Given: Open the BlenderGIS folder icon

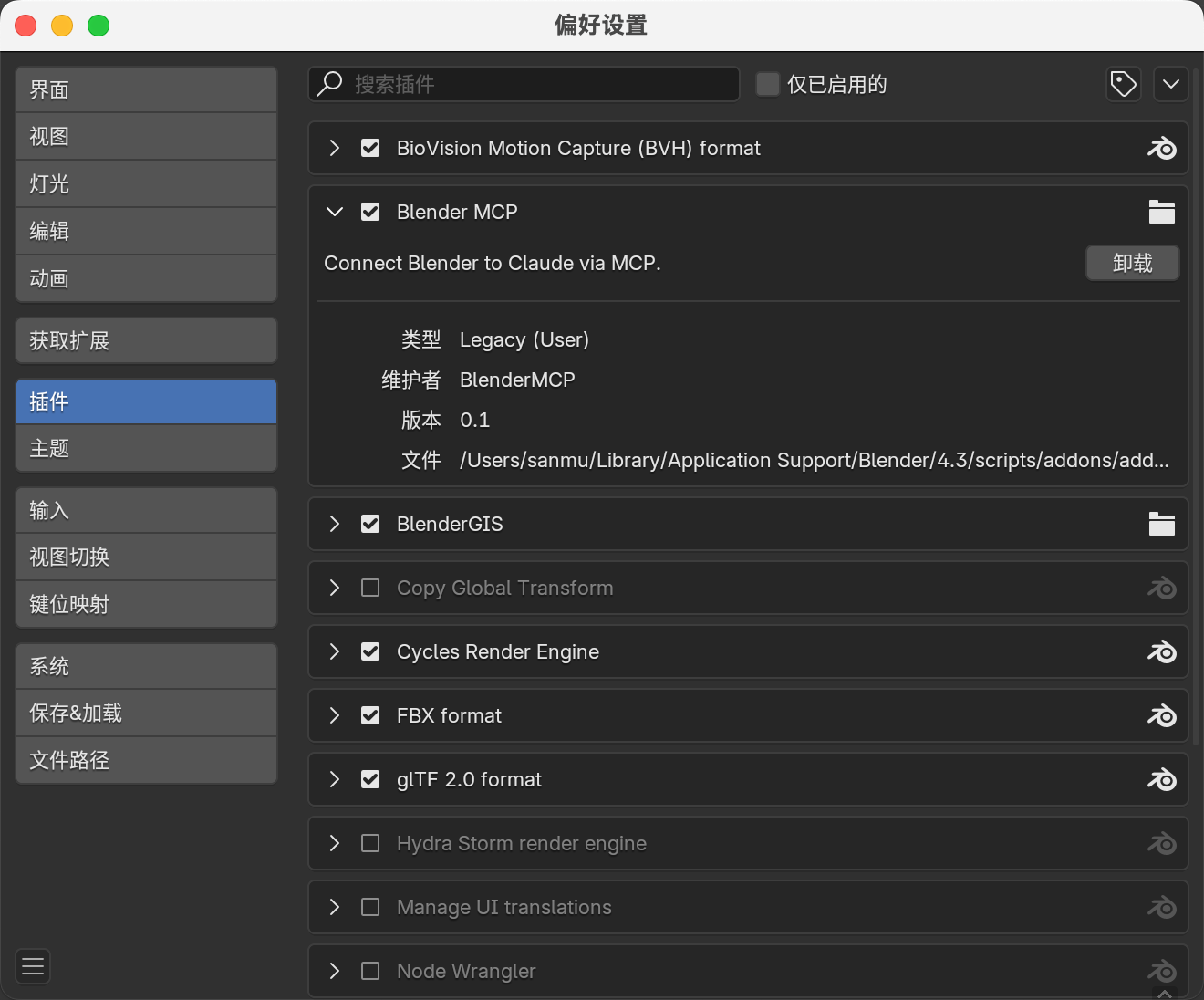Looking at the screenshot, I should (x=1162, y=524).
